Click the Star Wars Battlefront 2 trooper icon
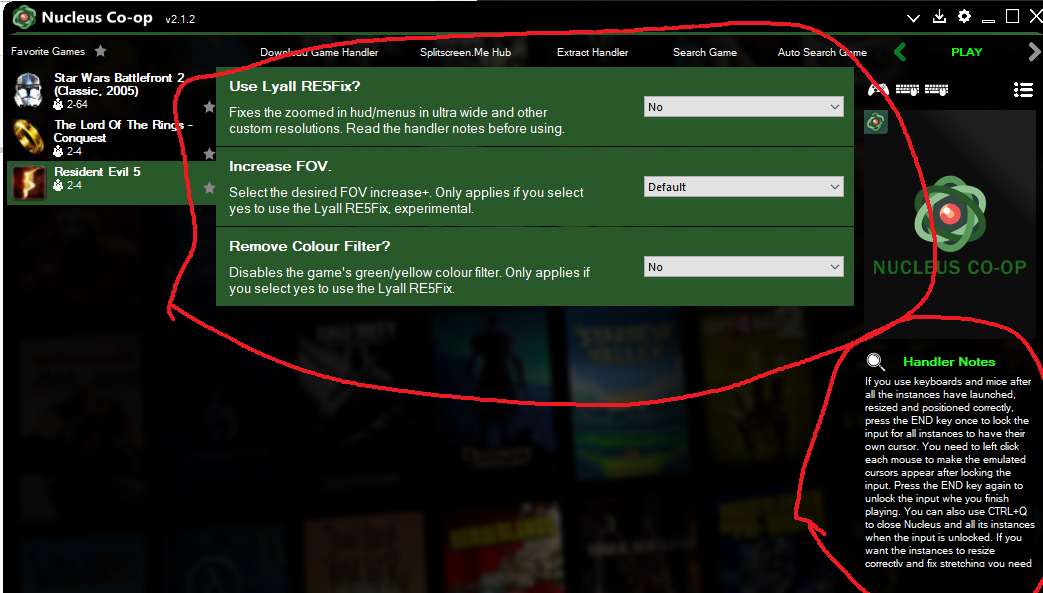Image resolution: width=1043 pixels, height=593 pixels. click(x=29, y=91)
